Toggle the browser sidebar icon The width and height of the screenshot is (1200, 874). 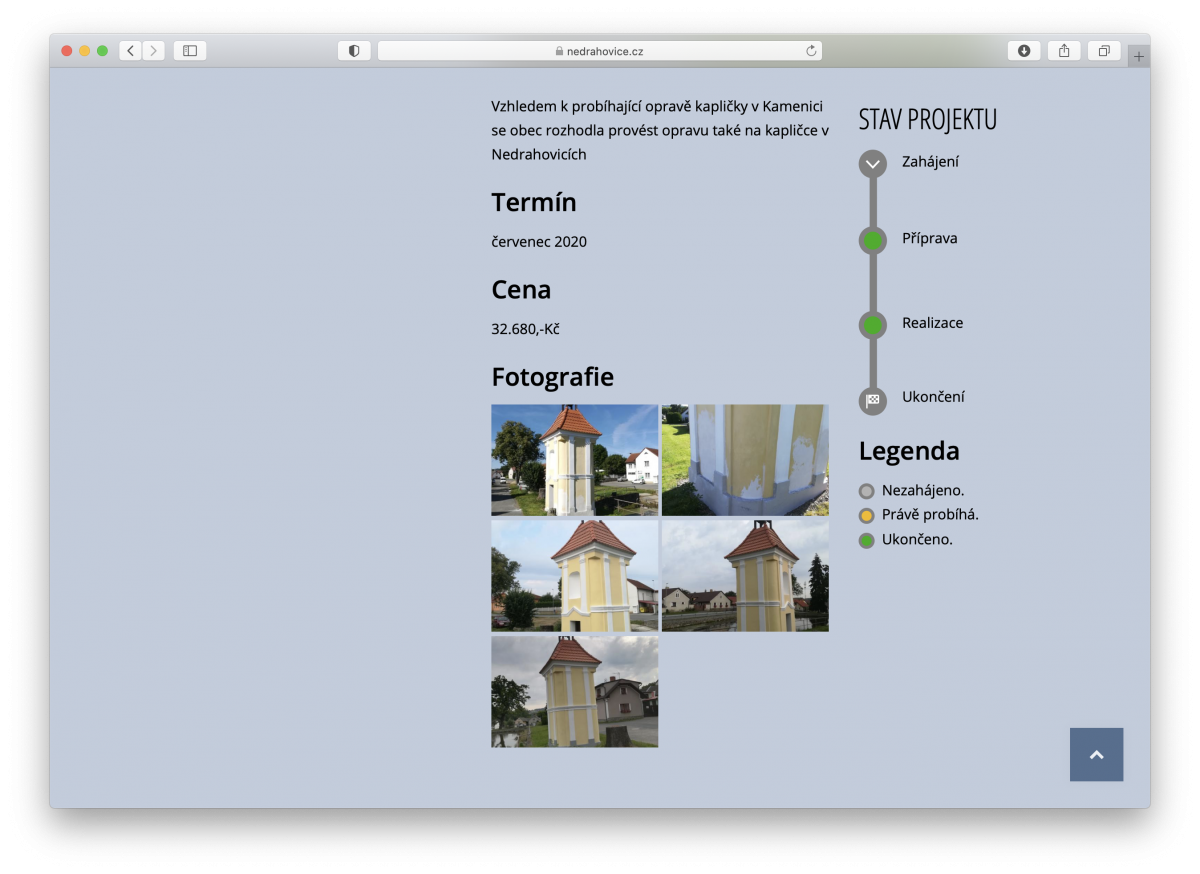point(189,50)
